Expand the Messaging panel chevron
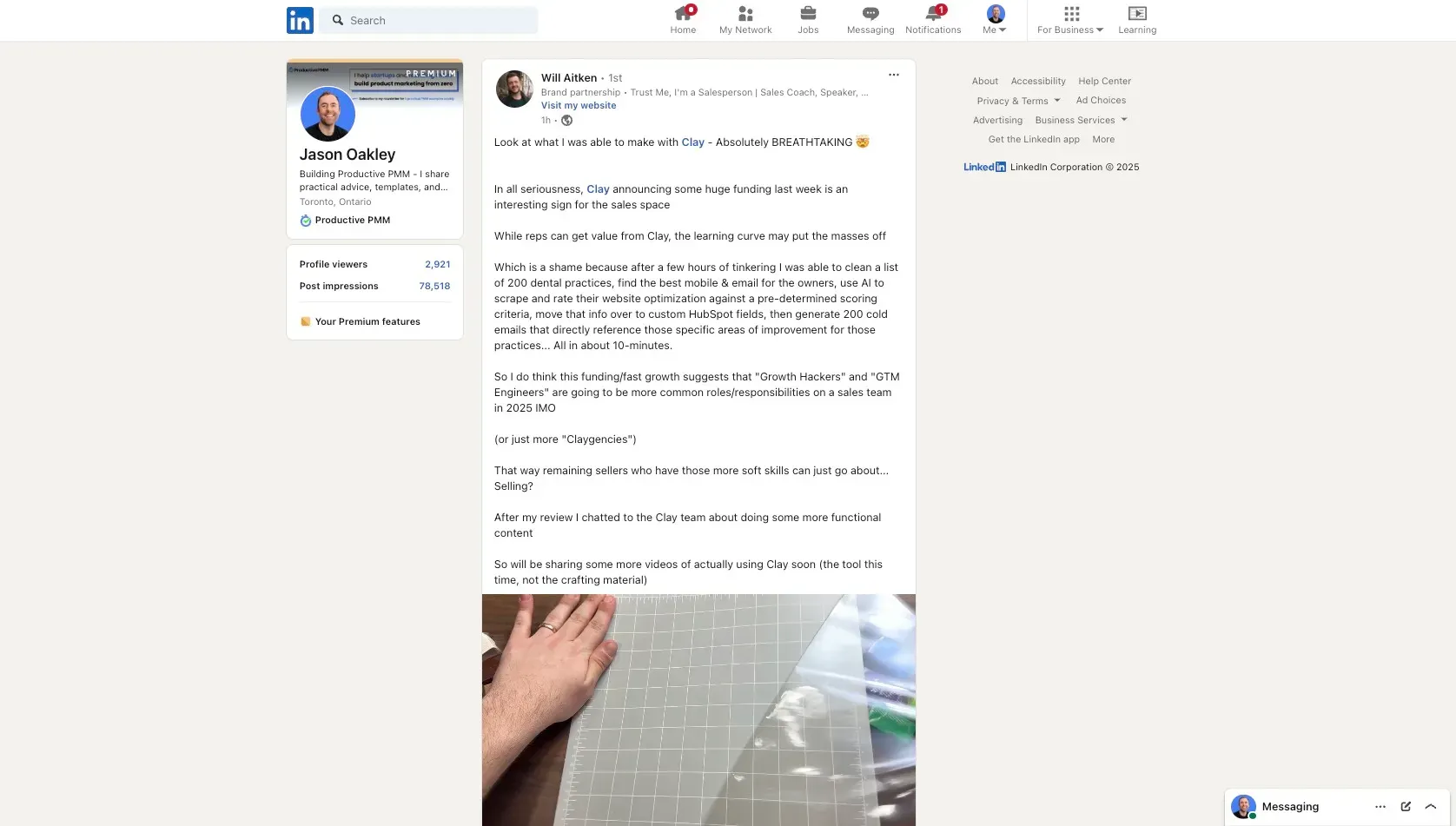 coord(1431,807)
